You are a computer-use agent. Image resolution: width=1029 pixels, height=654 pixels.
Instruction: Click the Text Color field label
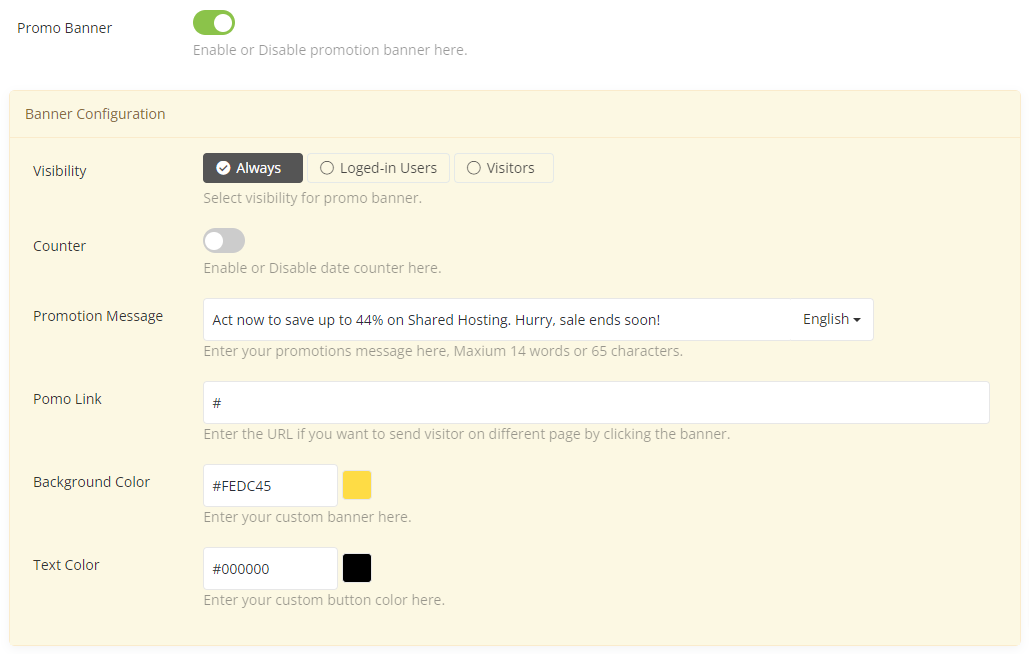[x=66, y=565]
